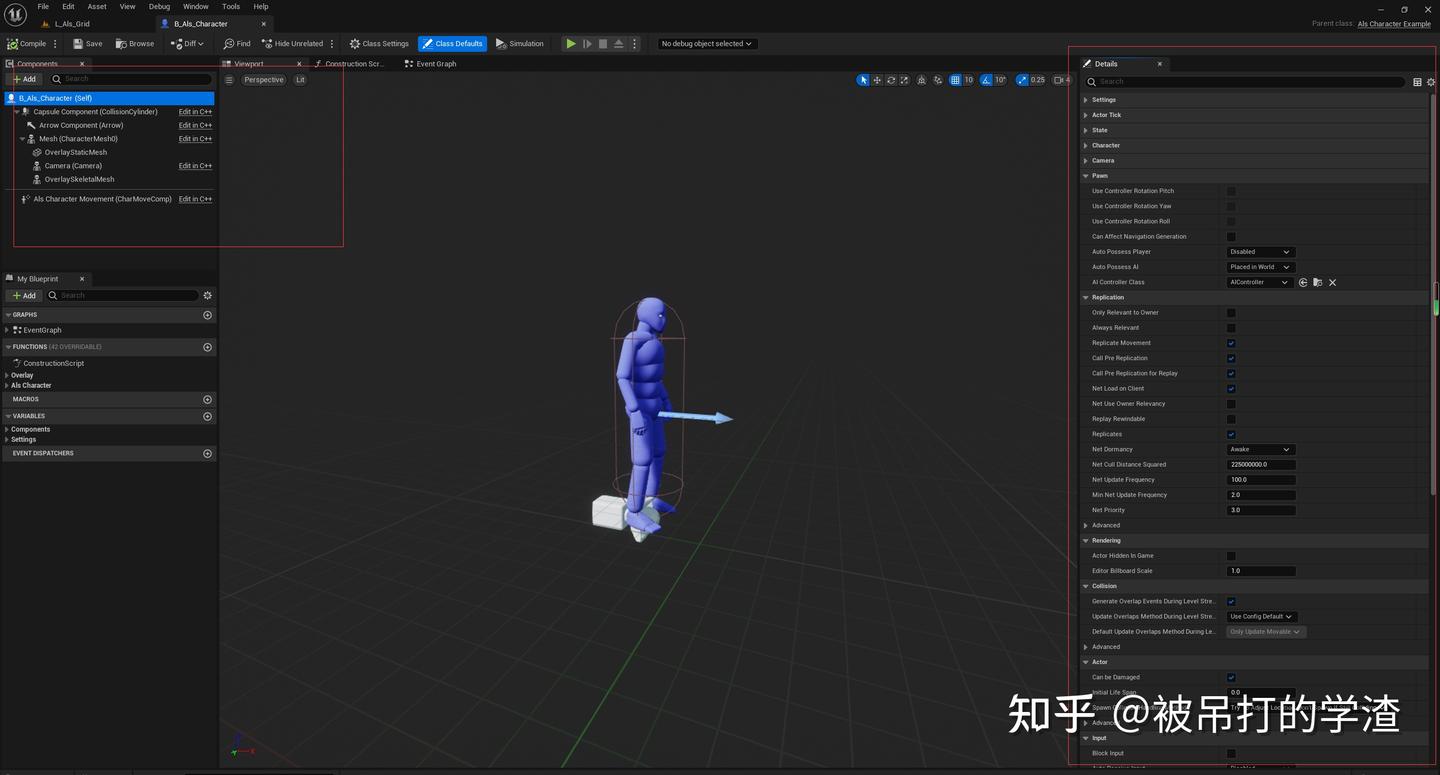The image size is (1440, 775).
Task: Edit the Net Priority value field
Action: [1260, 510]
